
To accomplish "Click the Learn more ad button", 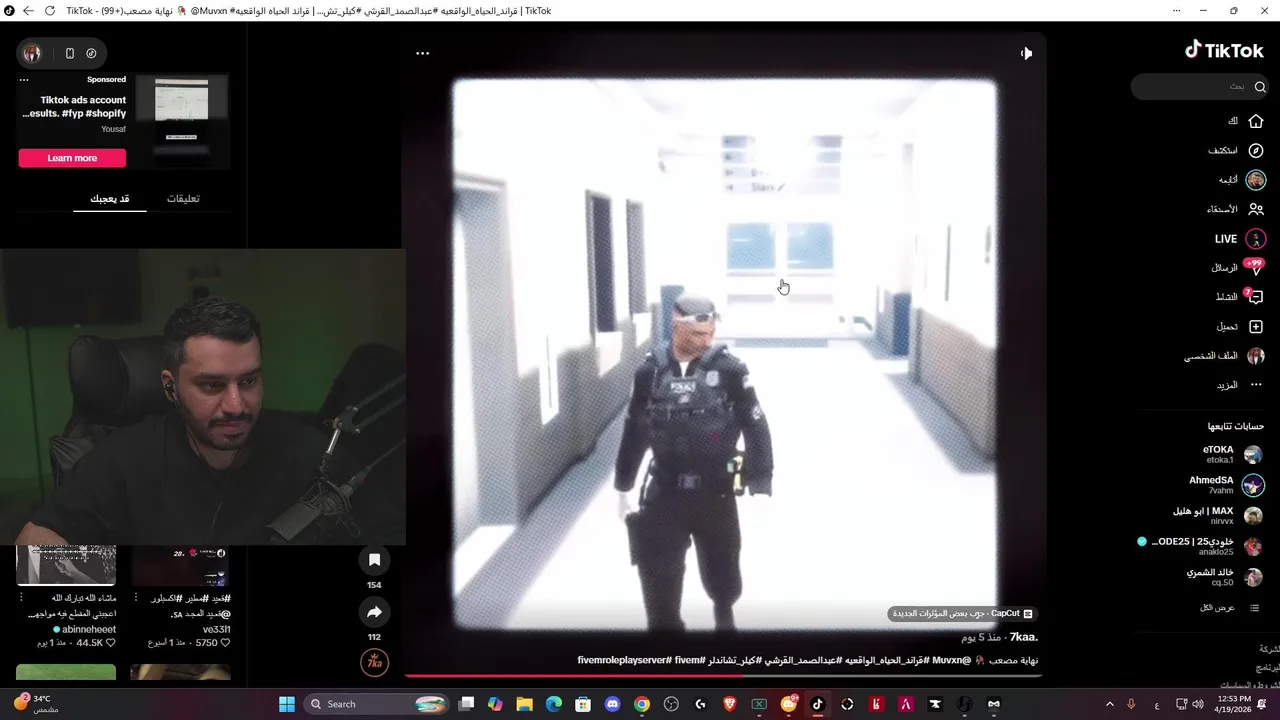I will click(72, 158).
